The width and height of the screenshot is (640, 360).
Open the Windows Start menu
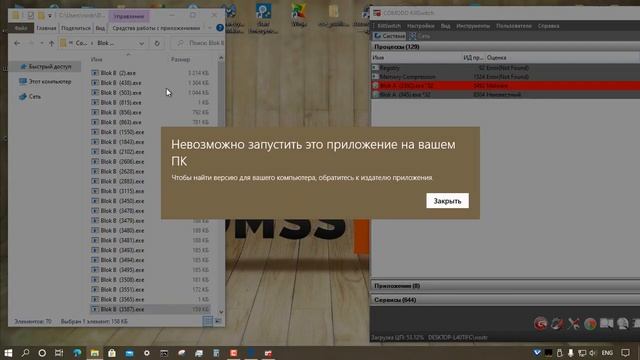pyautogui.click(x=8, y=353)
